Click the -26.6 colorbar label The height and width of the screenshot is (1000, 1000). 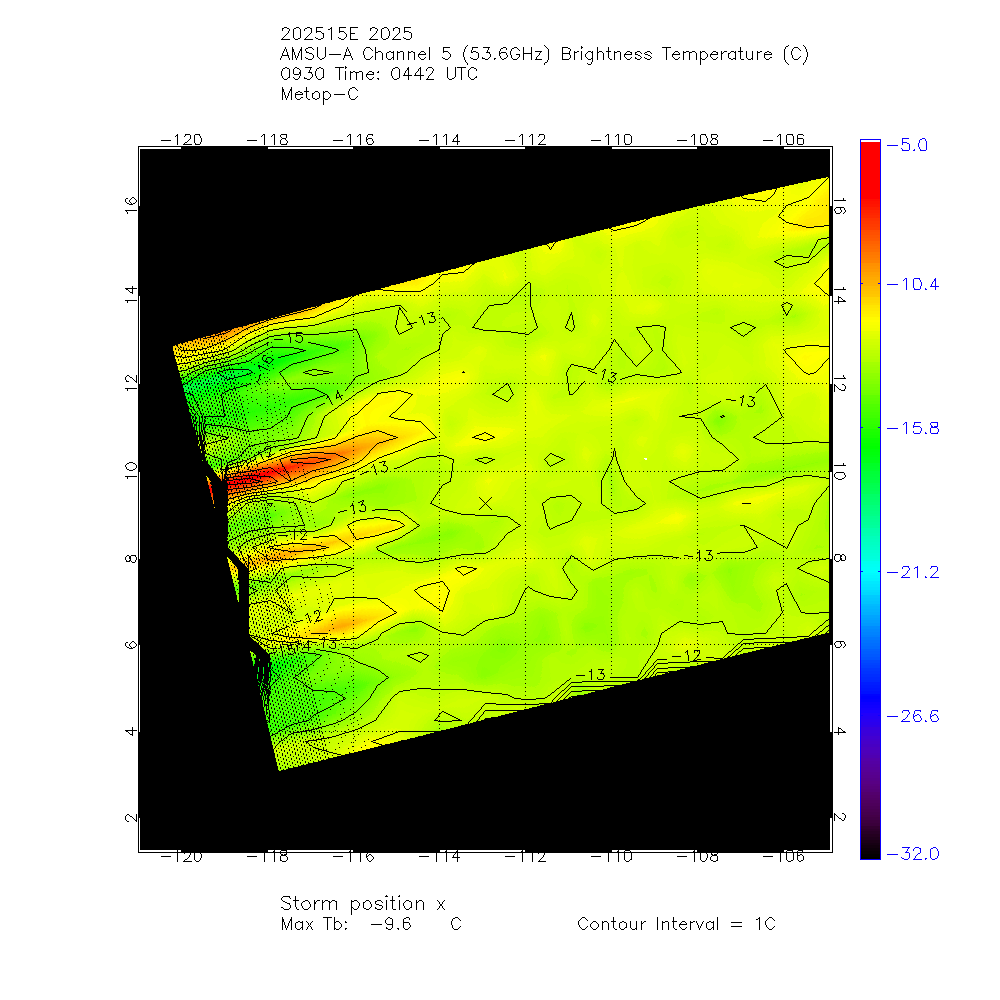pos(913,717)
